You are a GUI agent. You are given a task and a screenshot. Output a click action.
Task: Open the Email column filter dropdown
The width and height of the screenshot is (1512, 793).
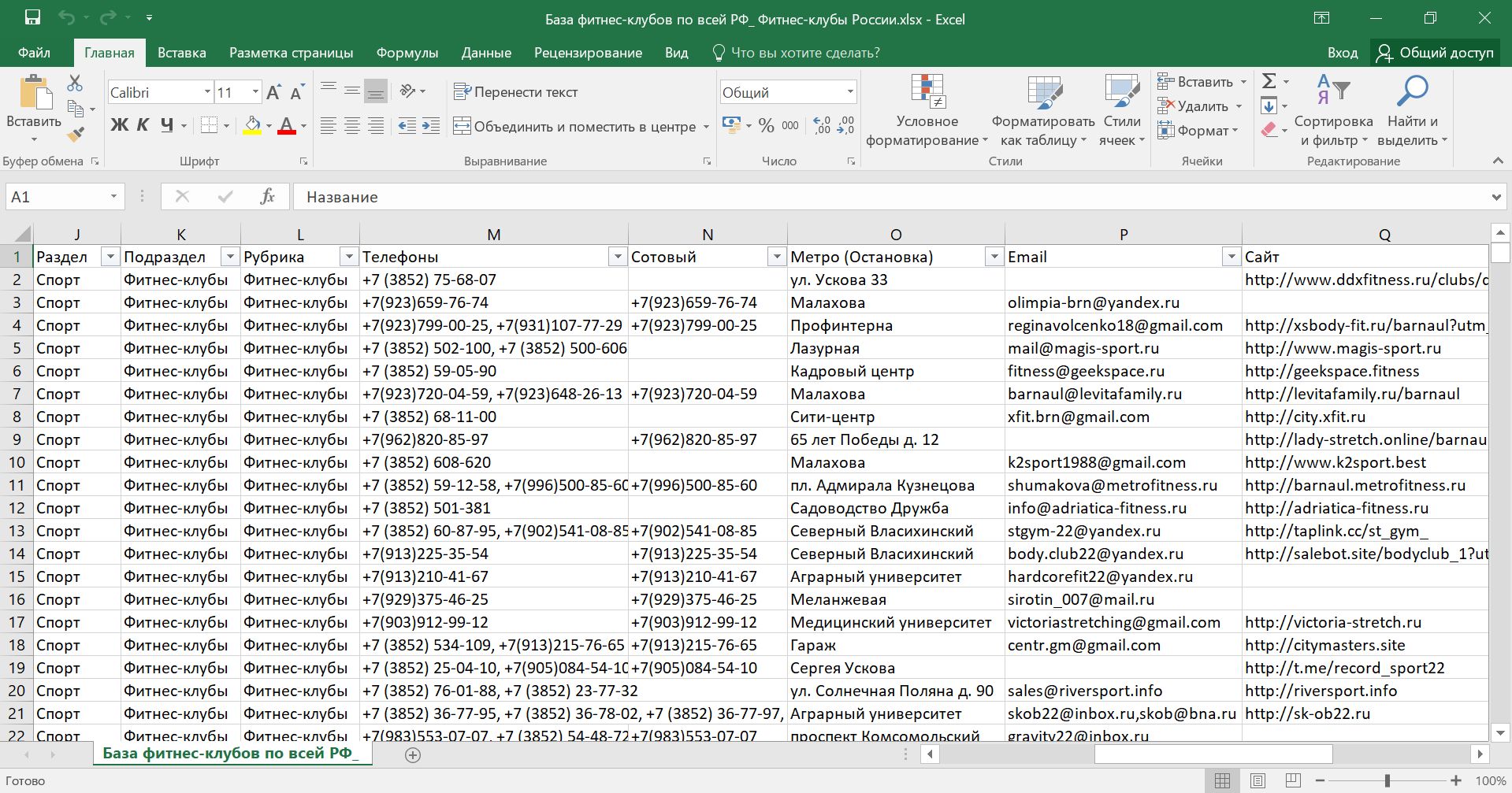tap(1230, 257)
